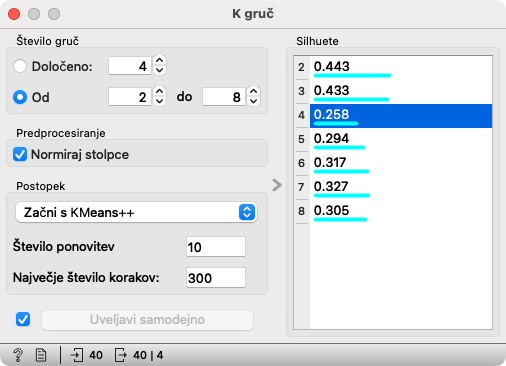This screenshot has width=506, height=366.
Task: Click the Uveljavi samodejno button
Action: click(x=147, y=320)
